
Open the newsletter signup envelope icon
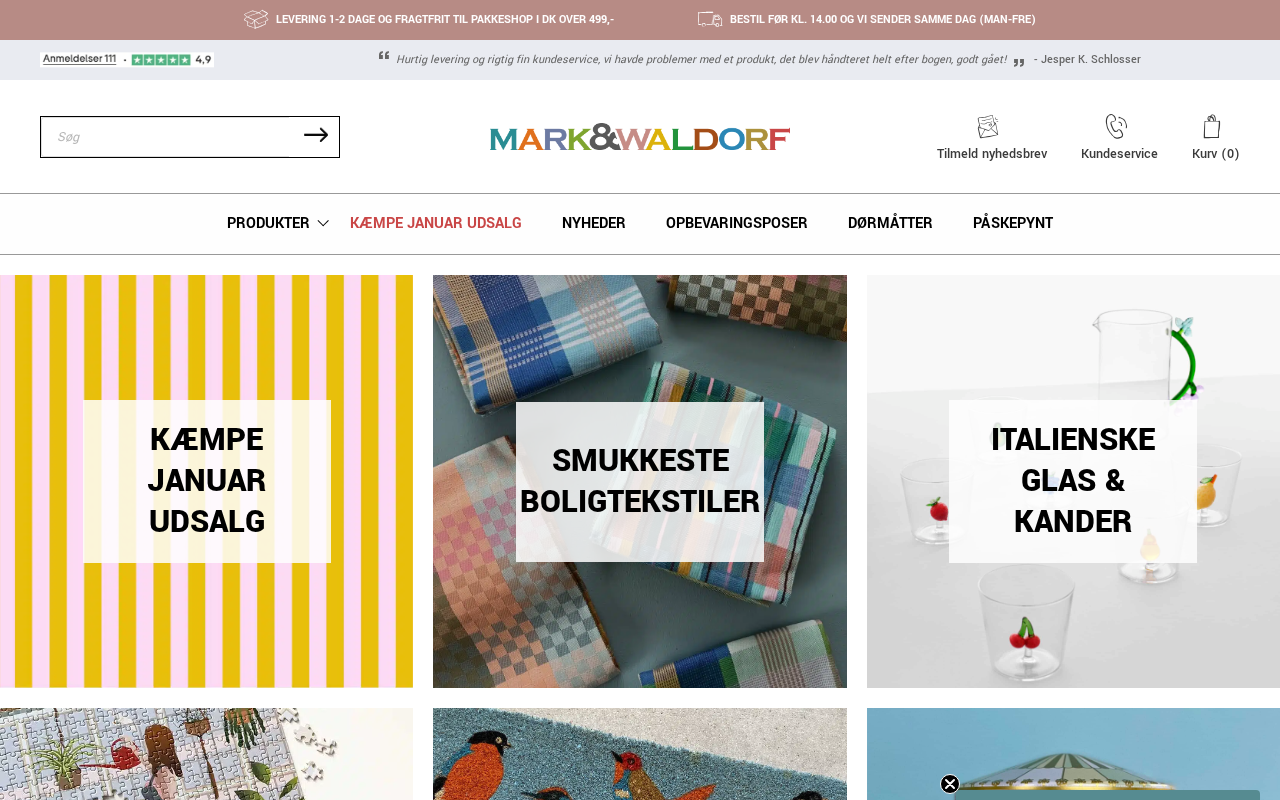pyautogui.click(x=988, y=127)
